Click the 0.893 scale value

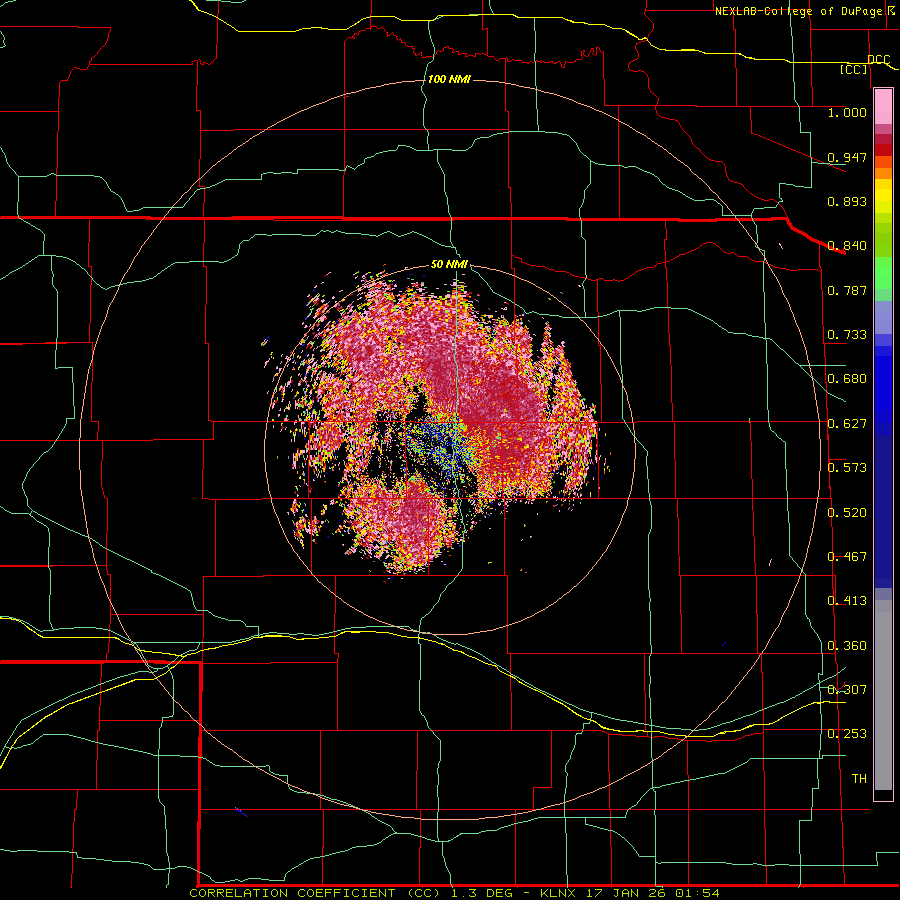tap(847, 201)
